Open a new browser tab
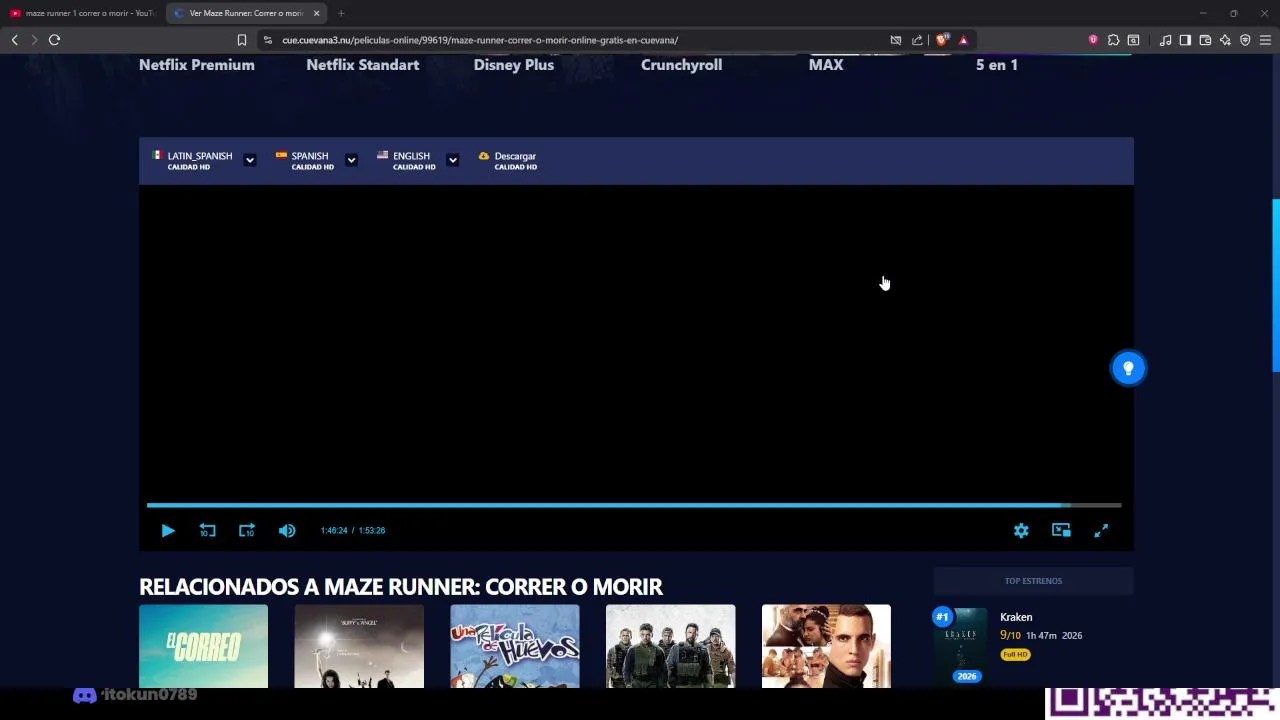 341,13
